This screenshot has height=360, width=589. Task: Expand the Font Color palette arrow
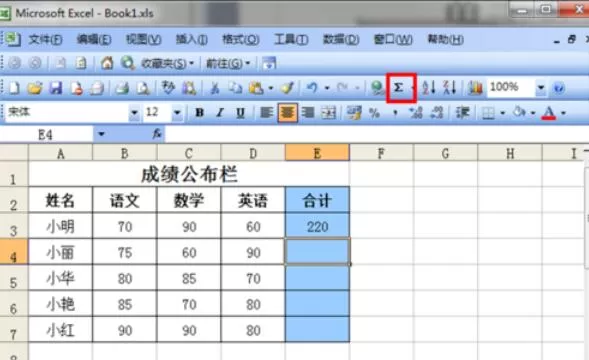[563, 113]
